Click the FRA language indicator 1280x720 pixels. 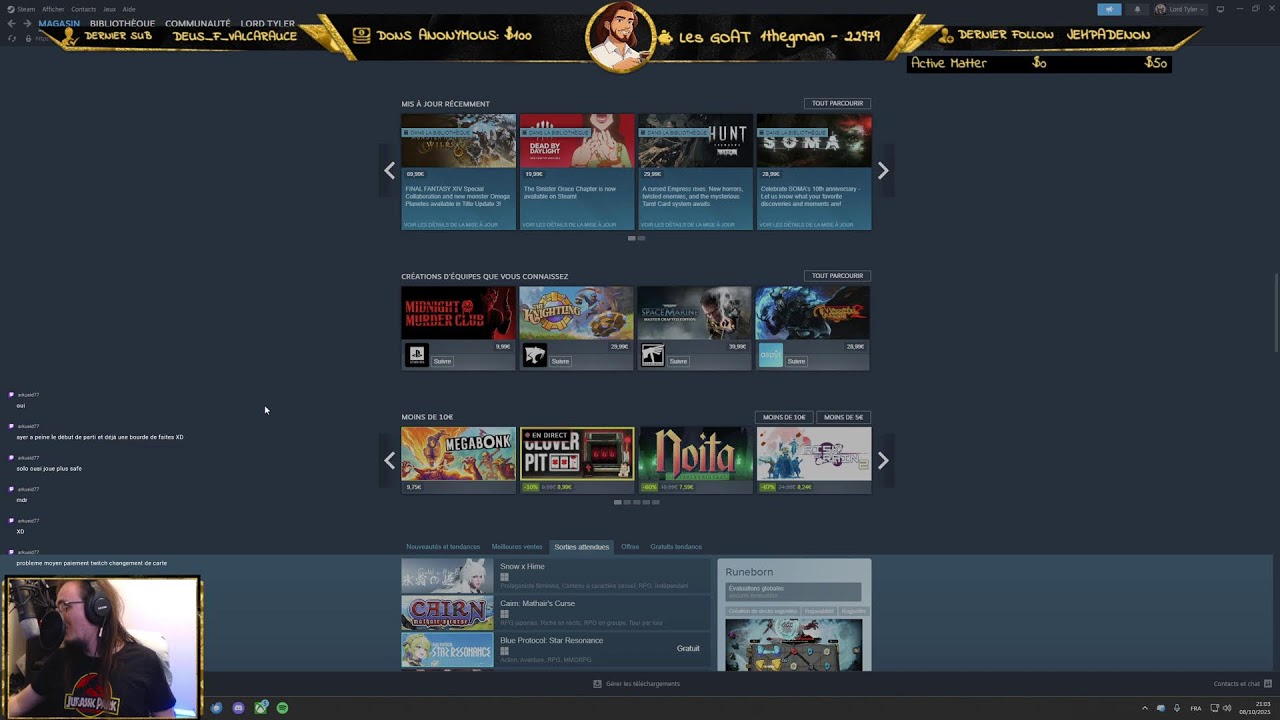(x=1195, y=708)
